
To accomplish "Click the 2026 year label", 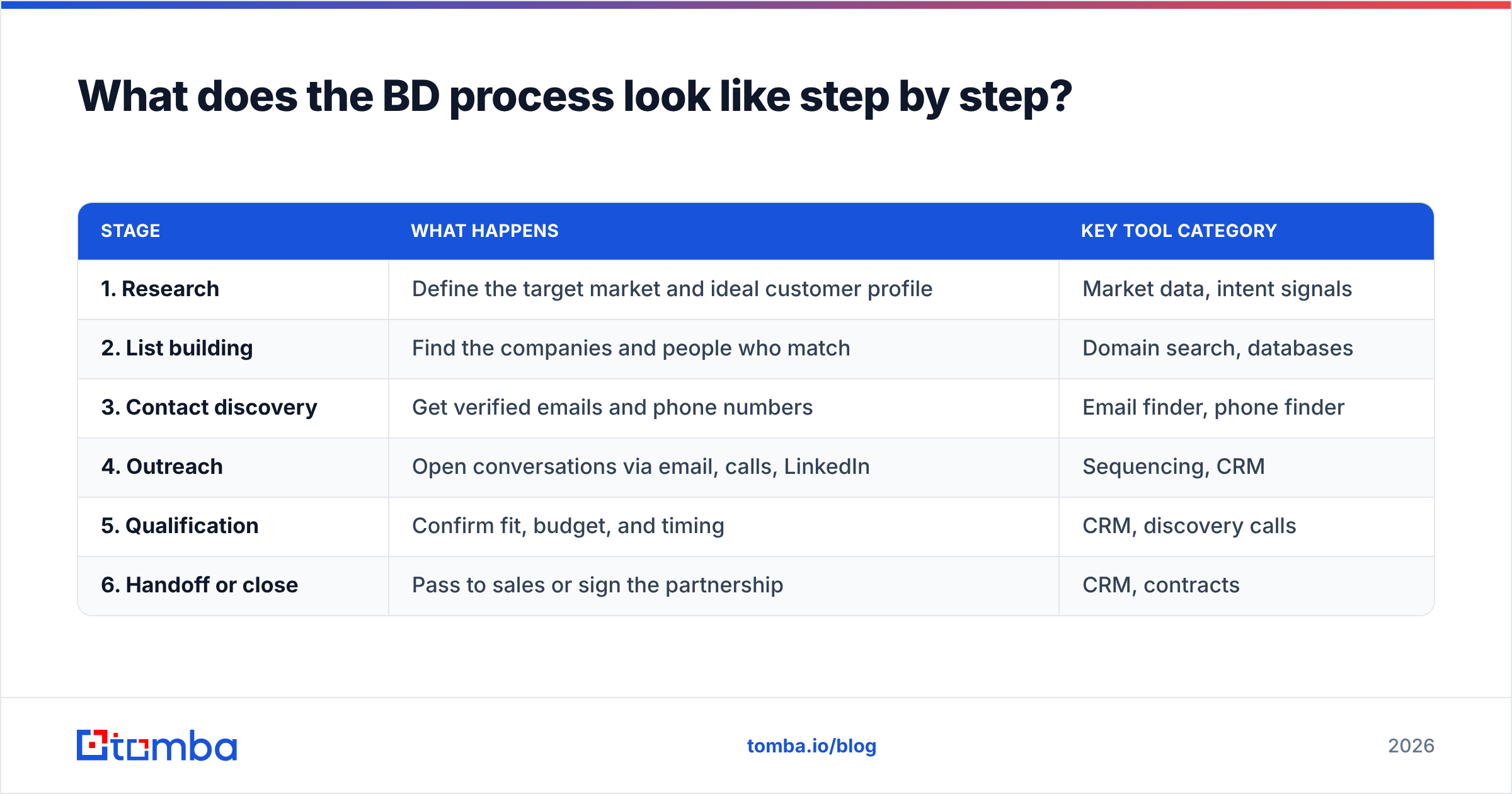I will [x=1411, y=746].
